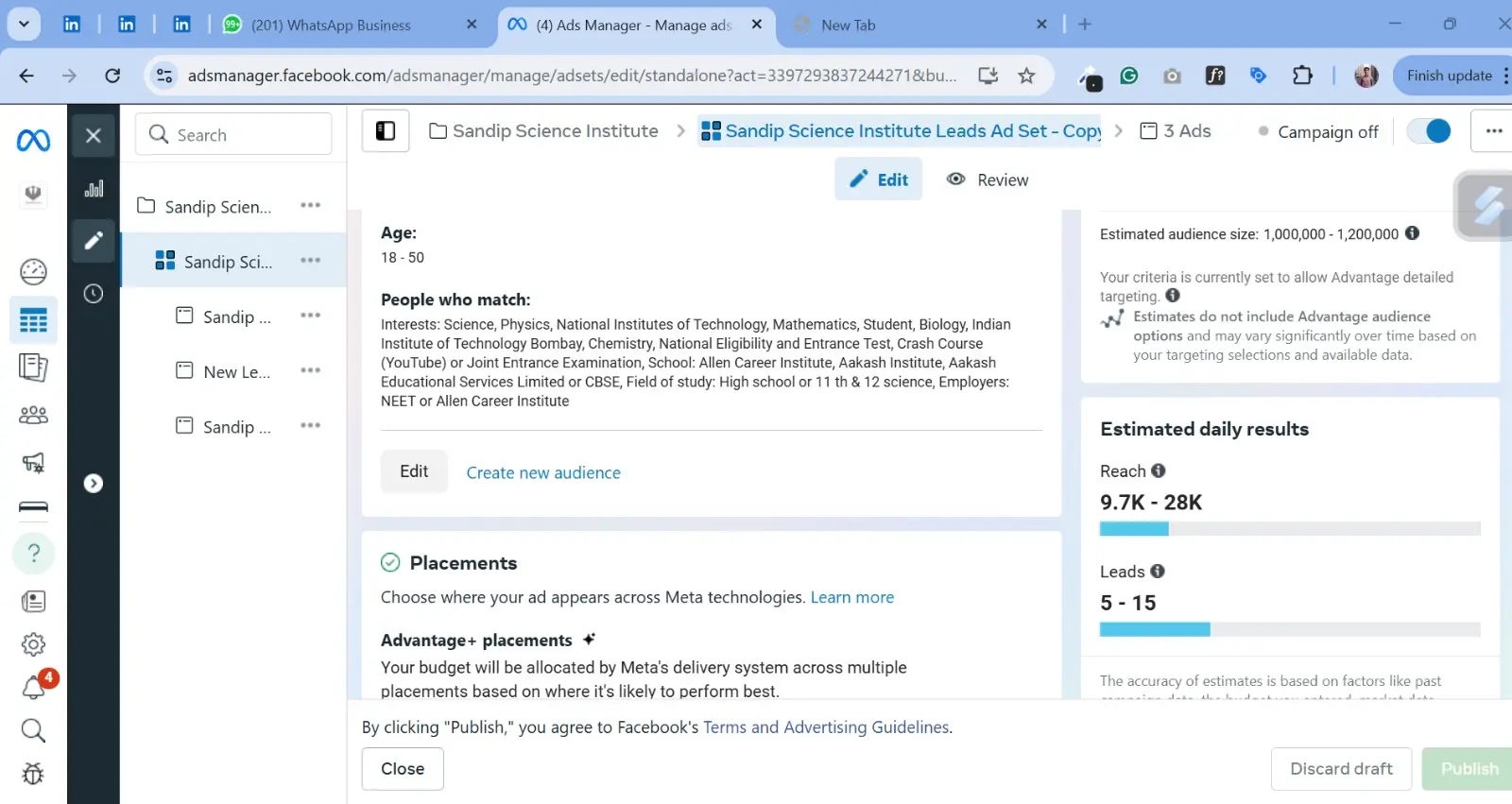Click the Discard draft button
Viewport: 1512px width, 804px height.
pyautogui.click(x=1341, y=769)
